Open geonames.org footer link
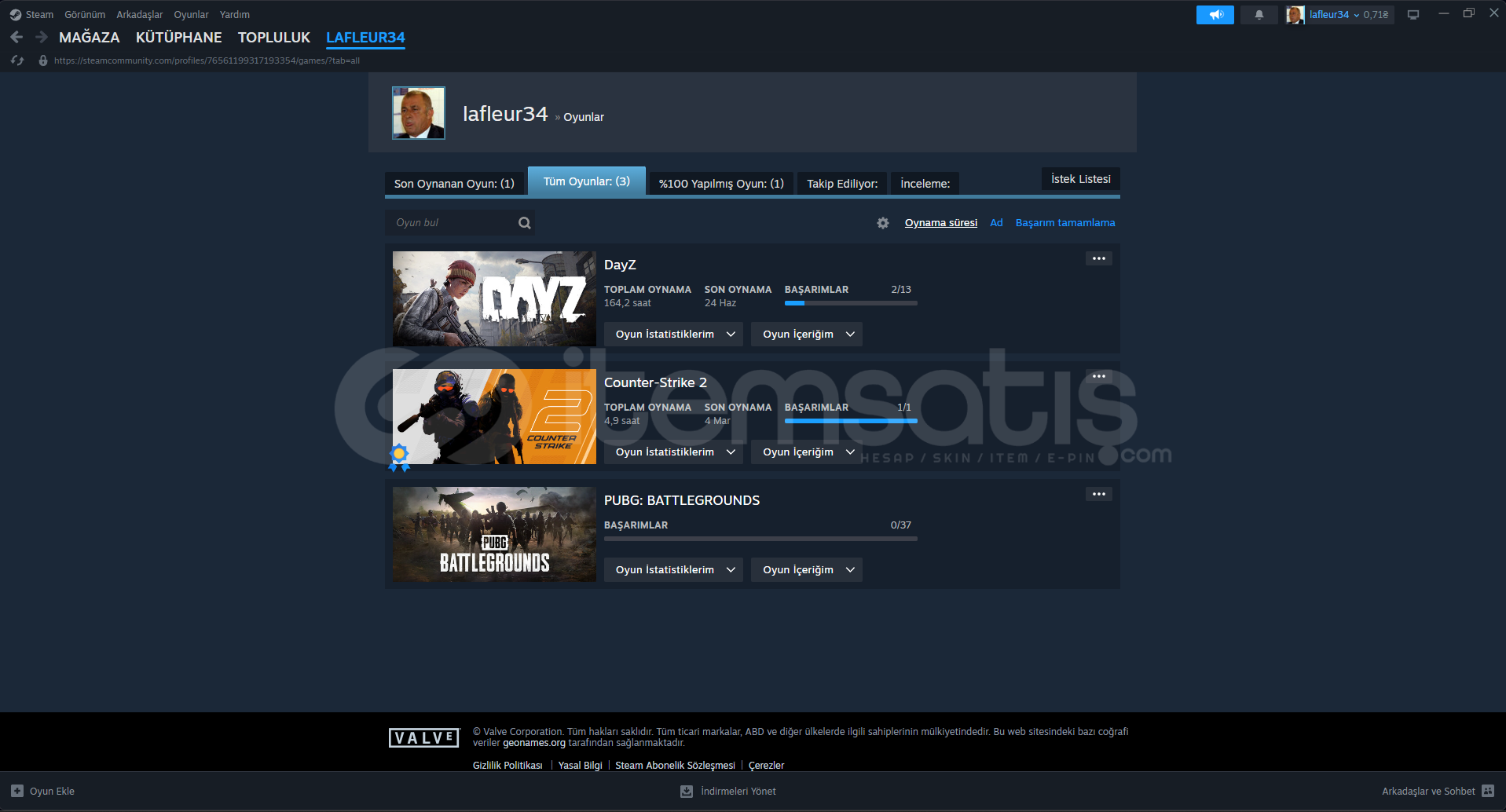The image size is (1506, 812). tap(534, 743)
